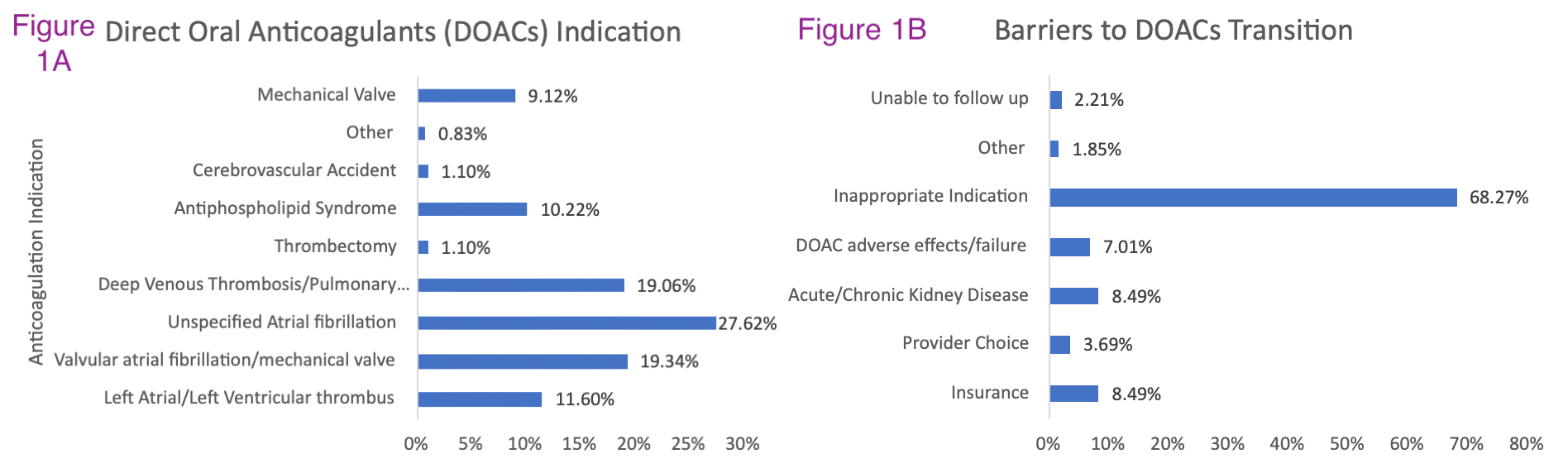This screenshot has height=468, width=1568.
Task: Select the Figure 1A heading
Action: pos(54,43)
